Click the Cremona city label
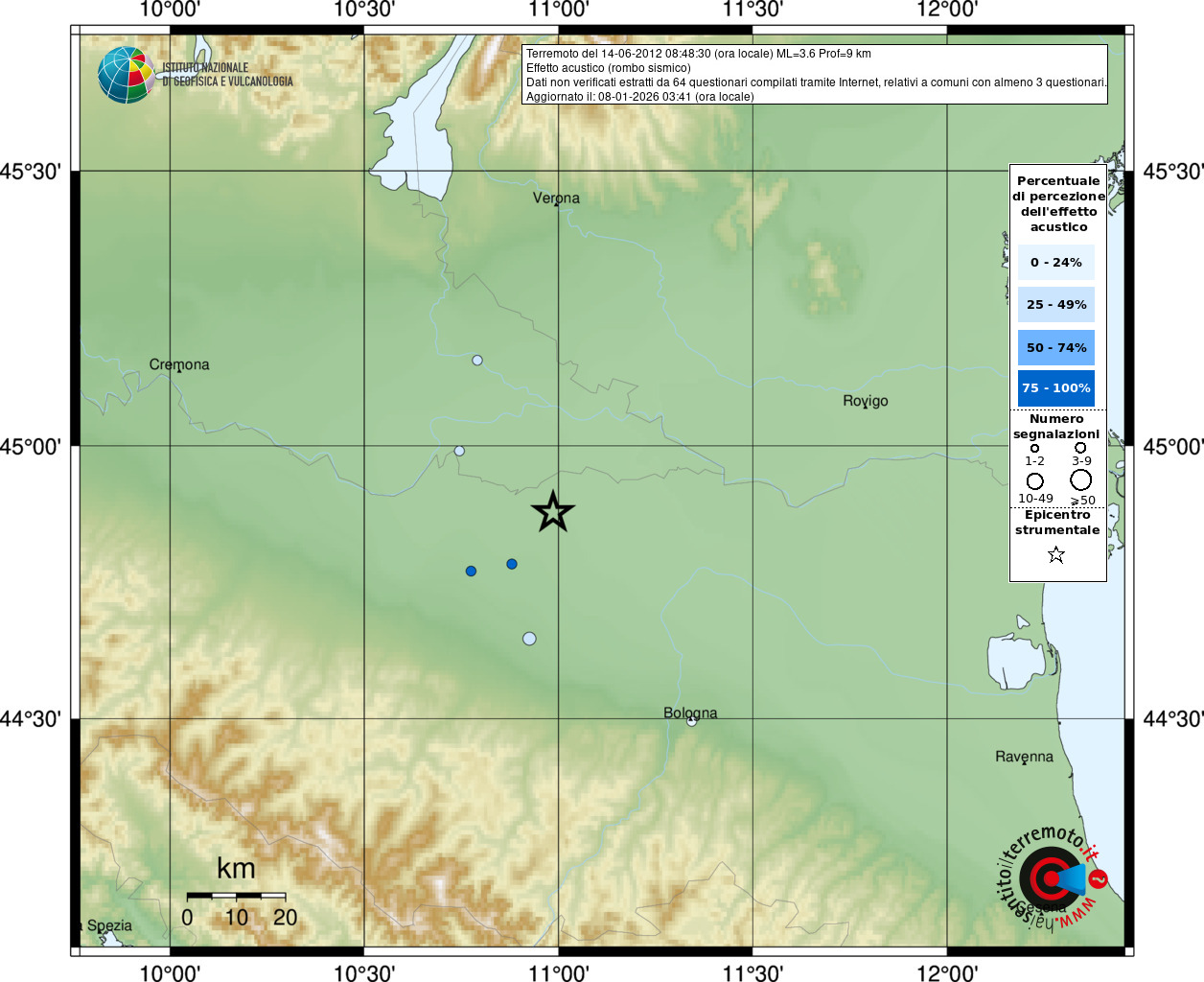 coord(179,364)
